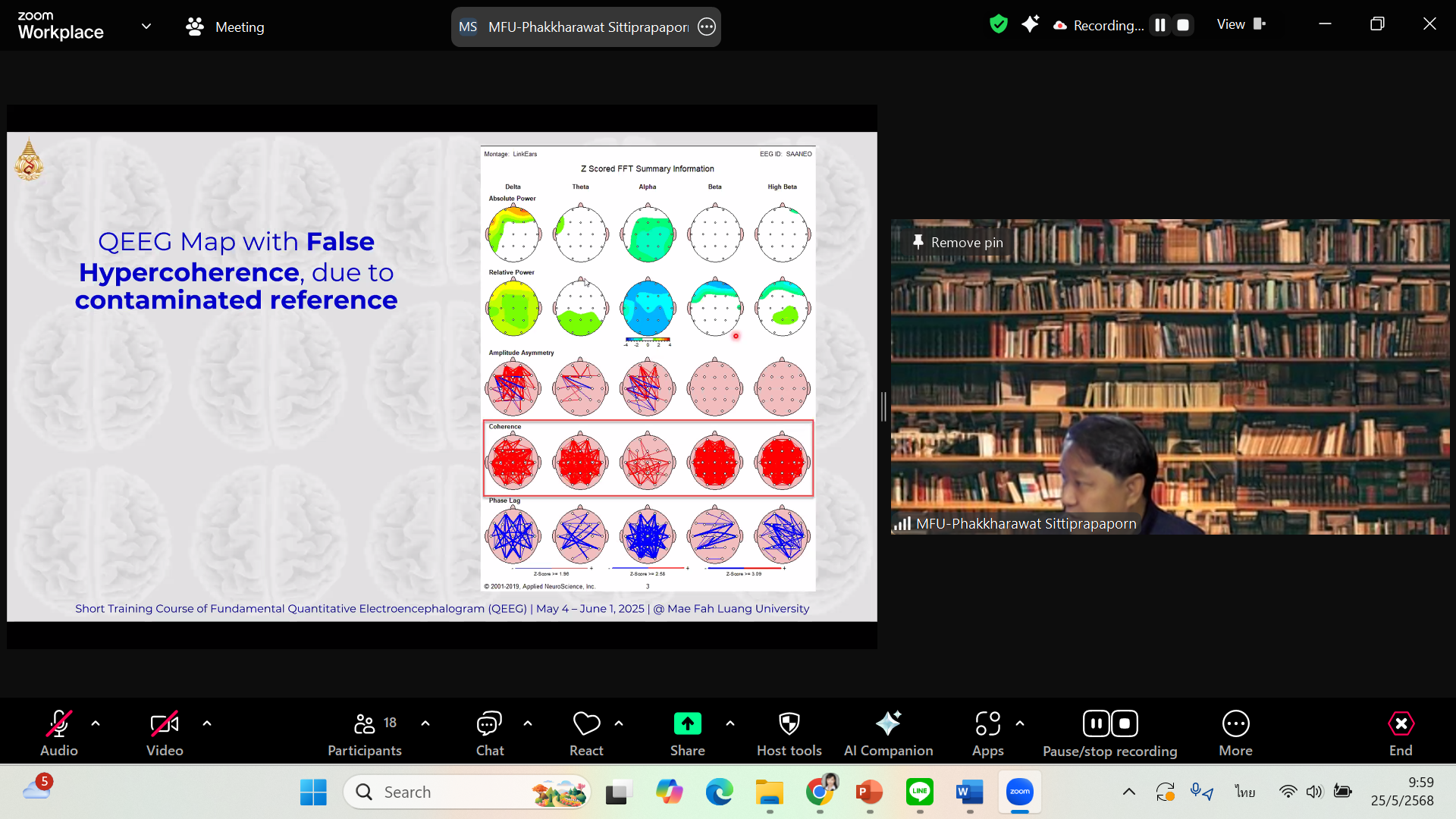The width and height of the screenshot is (1456, 819).
Task: Open the More options ellipsis icon
Action: (x=1235, y=724)
